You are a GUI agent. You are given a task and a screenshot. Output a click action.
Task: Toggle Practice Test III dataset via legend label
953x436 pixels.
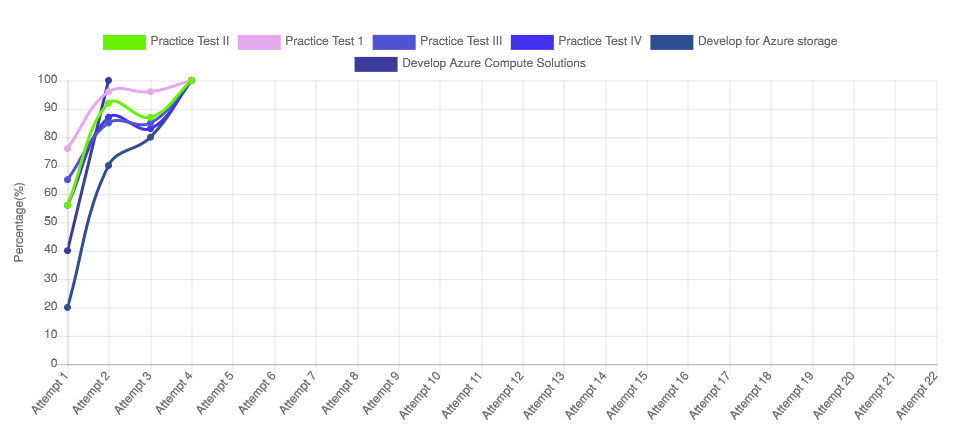point(461,41)
